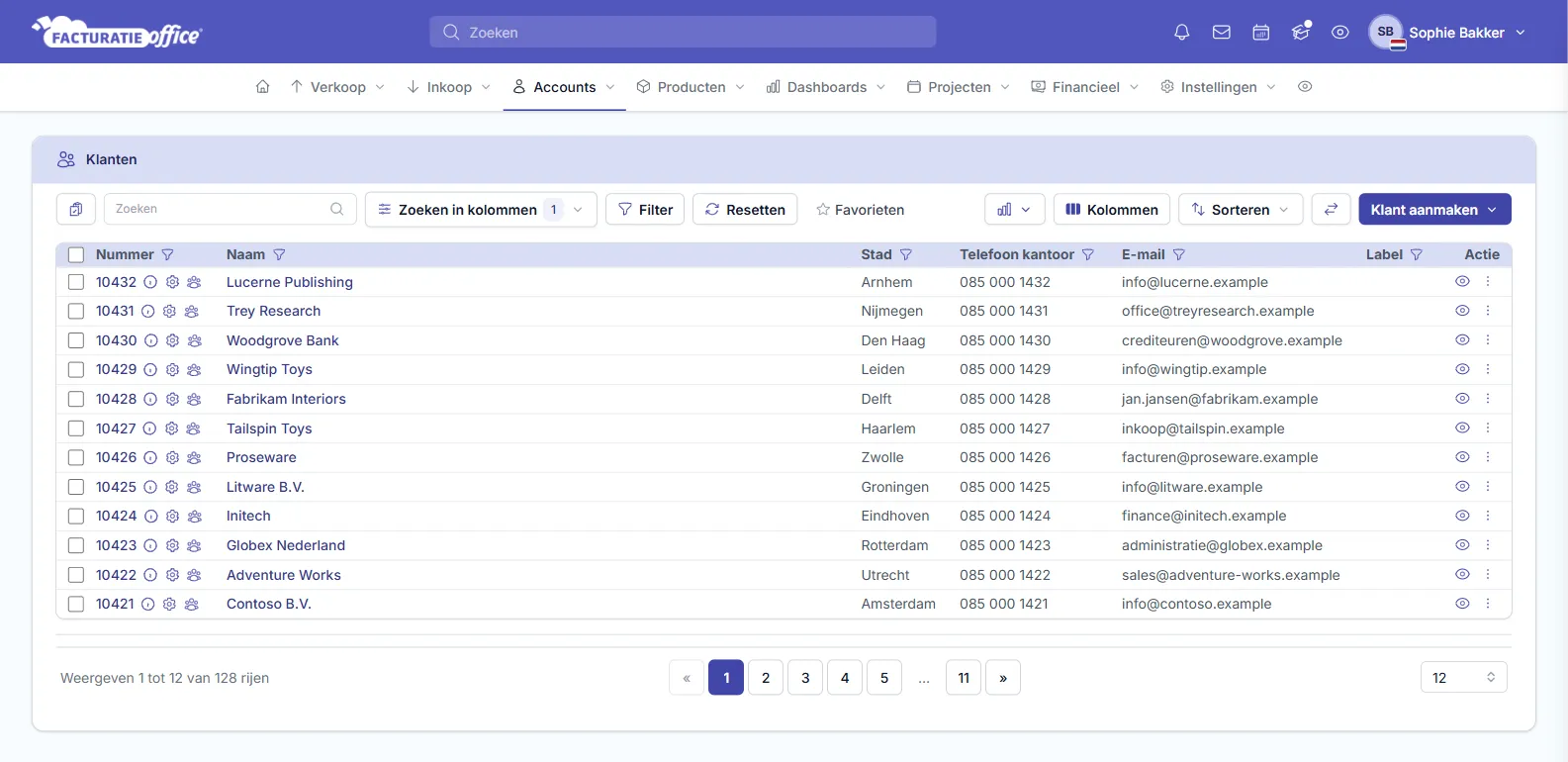
Task: Click the global Zoeken field in header
Action: click(x=683, y=32)
